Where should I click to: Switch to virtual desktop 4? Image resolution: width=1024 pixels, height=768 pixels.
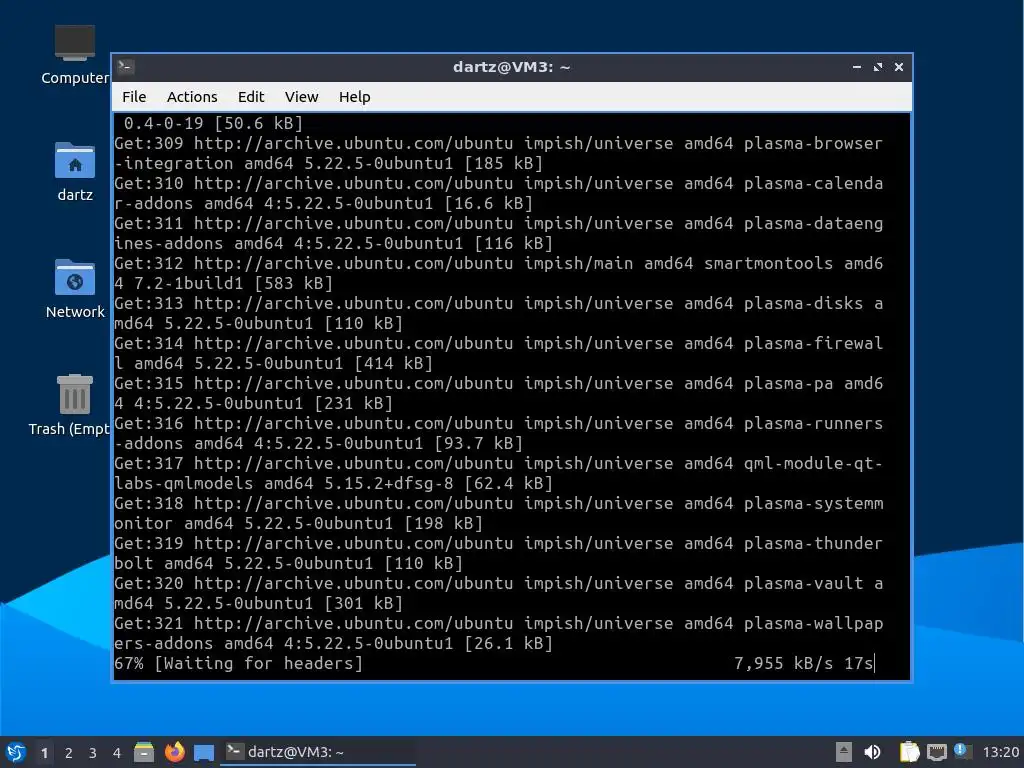[x=117, y=753]
